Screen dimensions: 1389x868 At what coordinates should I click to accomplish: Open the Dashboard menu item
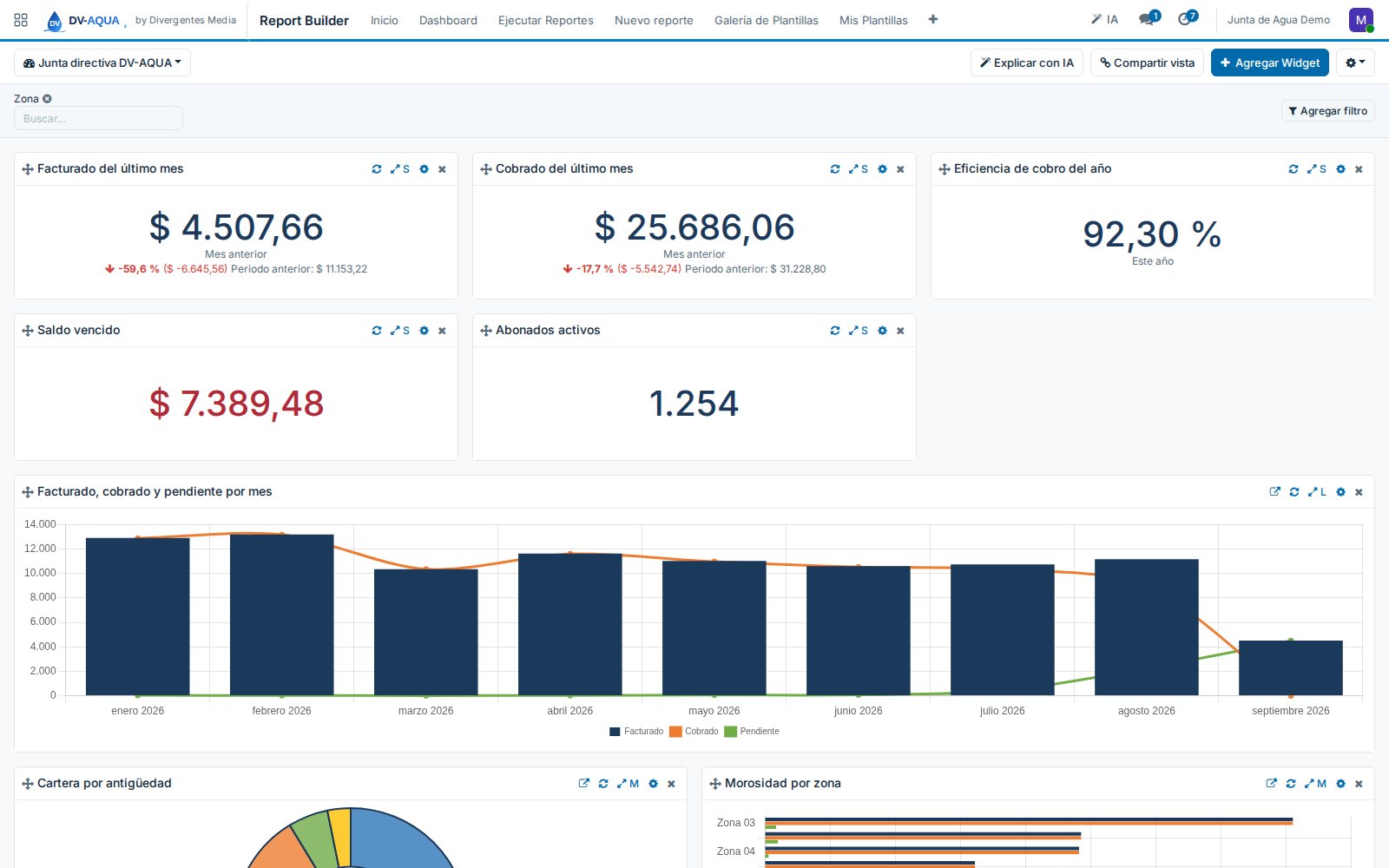coord(448,20)
